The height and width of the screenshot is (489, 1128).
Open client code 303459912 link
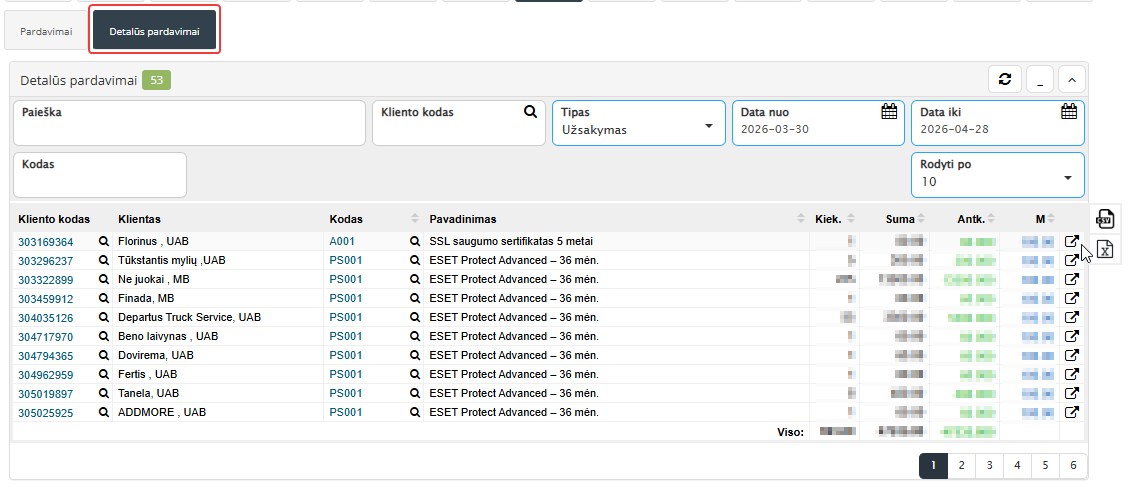(x=46, y=298)
